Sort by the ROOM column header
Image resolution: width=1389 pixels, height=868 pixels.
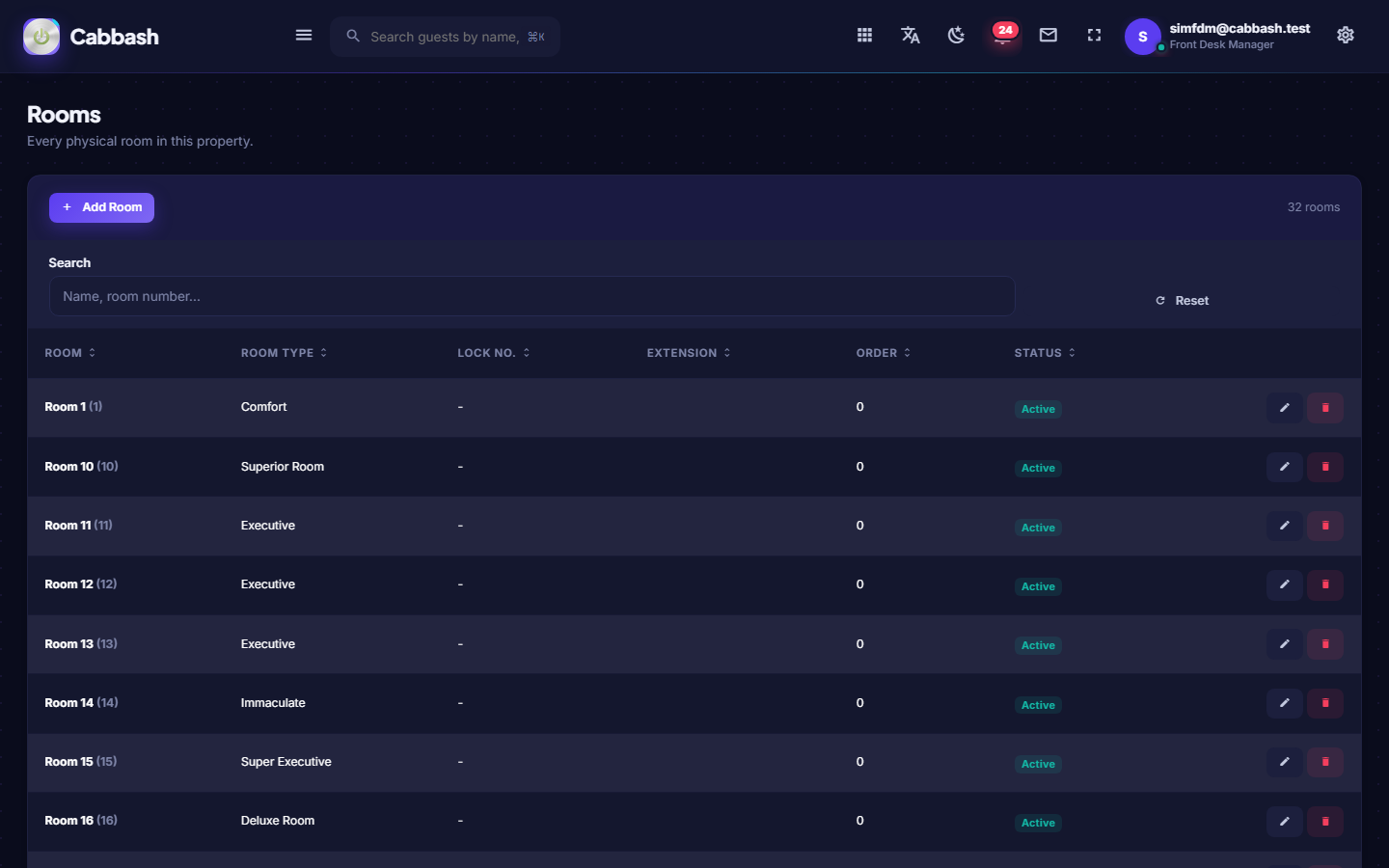point(70,353)
